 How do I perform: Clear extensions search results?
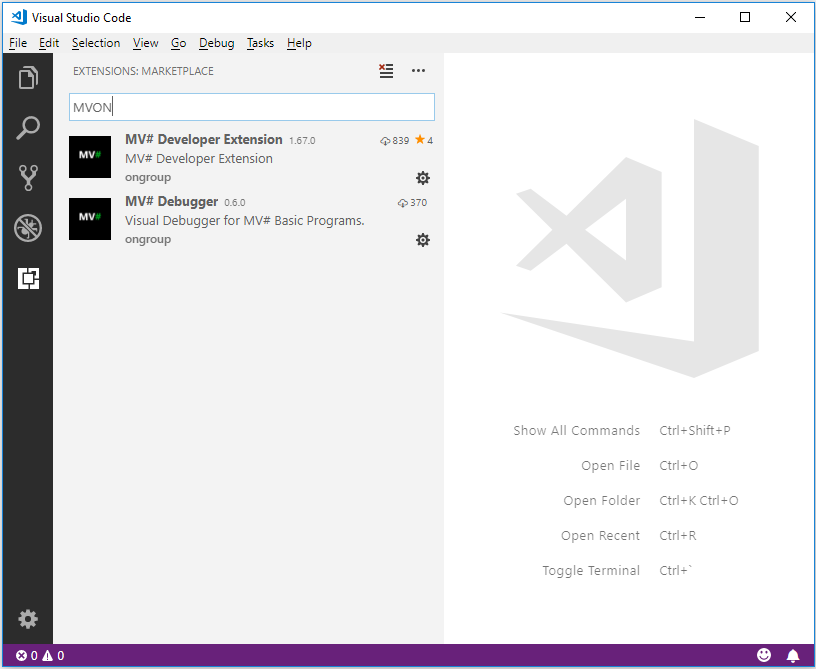(x=386, y=71)
